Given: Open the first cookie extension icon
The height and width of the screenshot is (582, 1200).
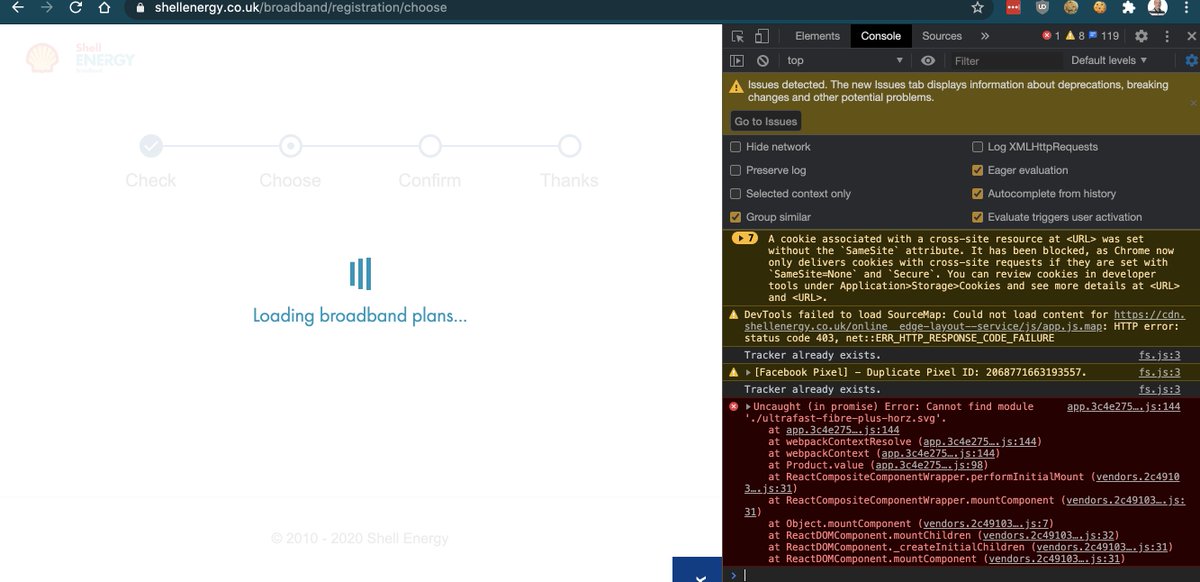Looking at the screenshot, I should 1071,7.
